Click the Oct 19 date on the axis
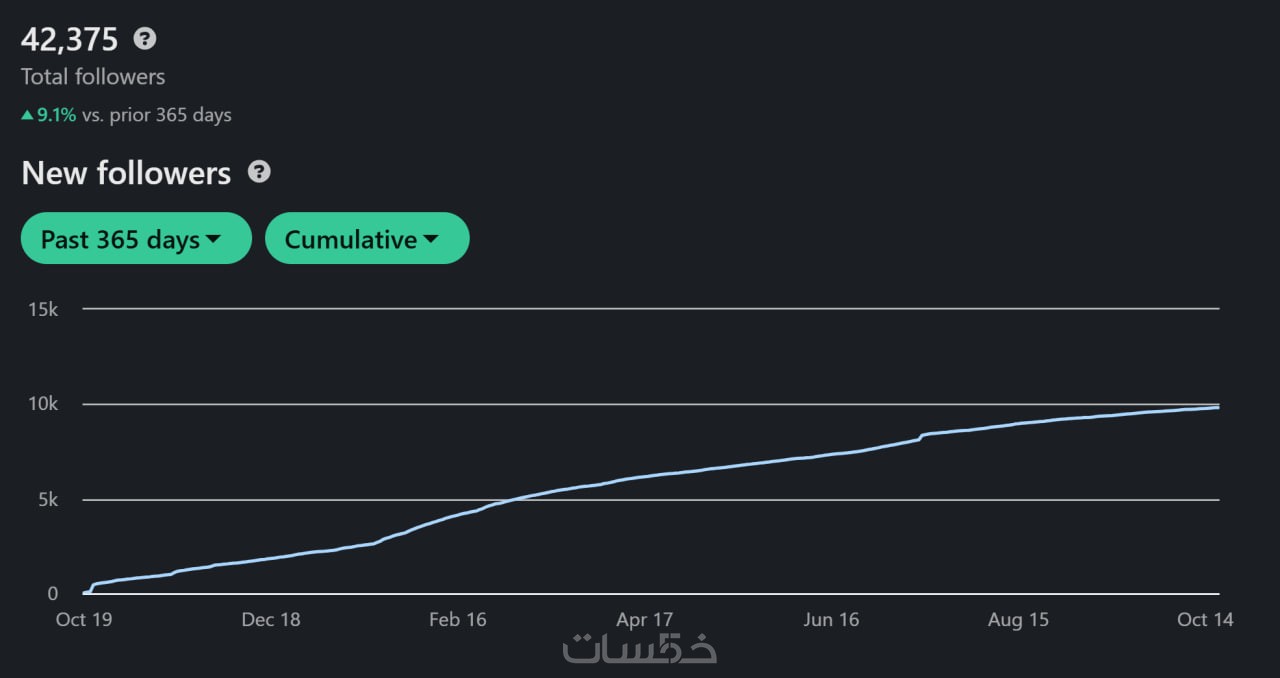 pyautogui.click(x=84, y=620)
